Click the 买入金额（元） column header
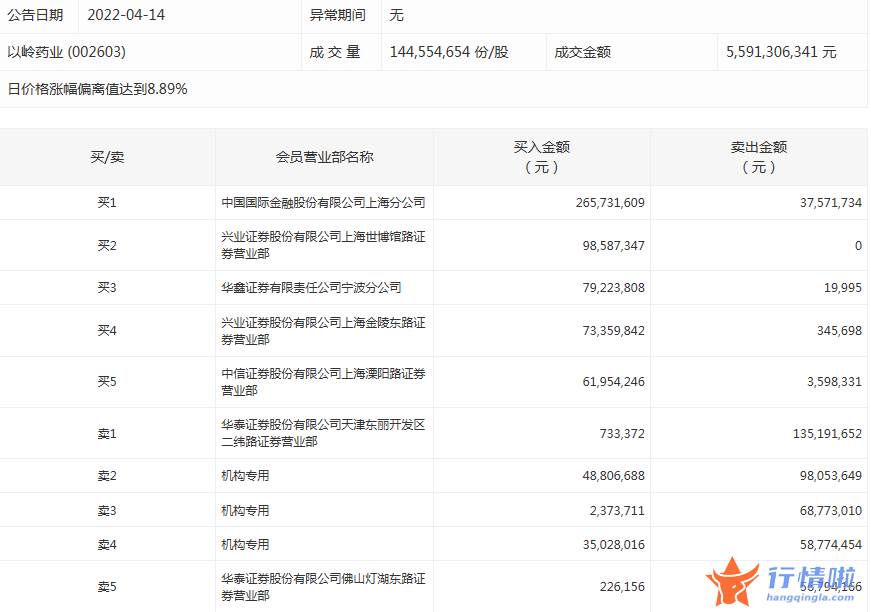 pos(542,157)
